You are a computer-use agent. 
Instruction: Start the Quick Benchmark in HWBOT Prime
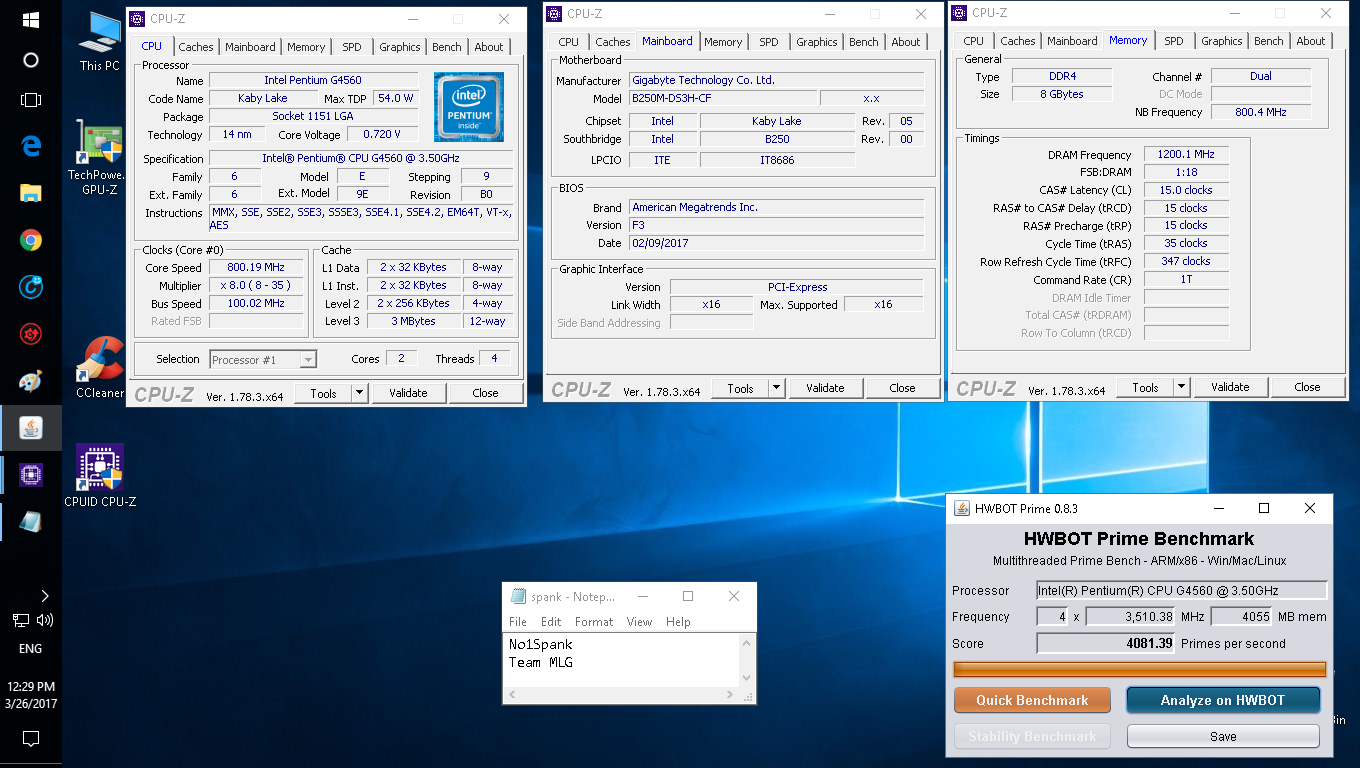(x=1032, y=700)
